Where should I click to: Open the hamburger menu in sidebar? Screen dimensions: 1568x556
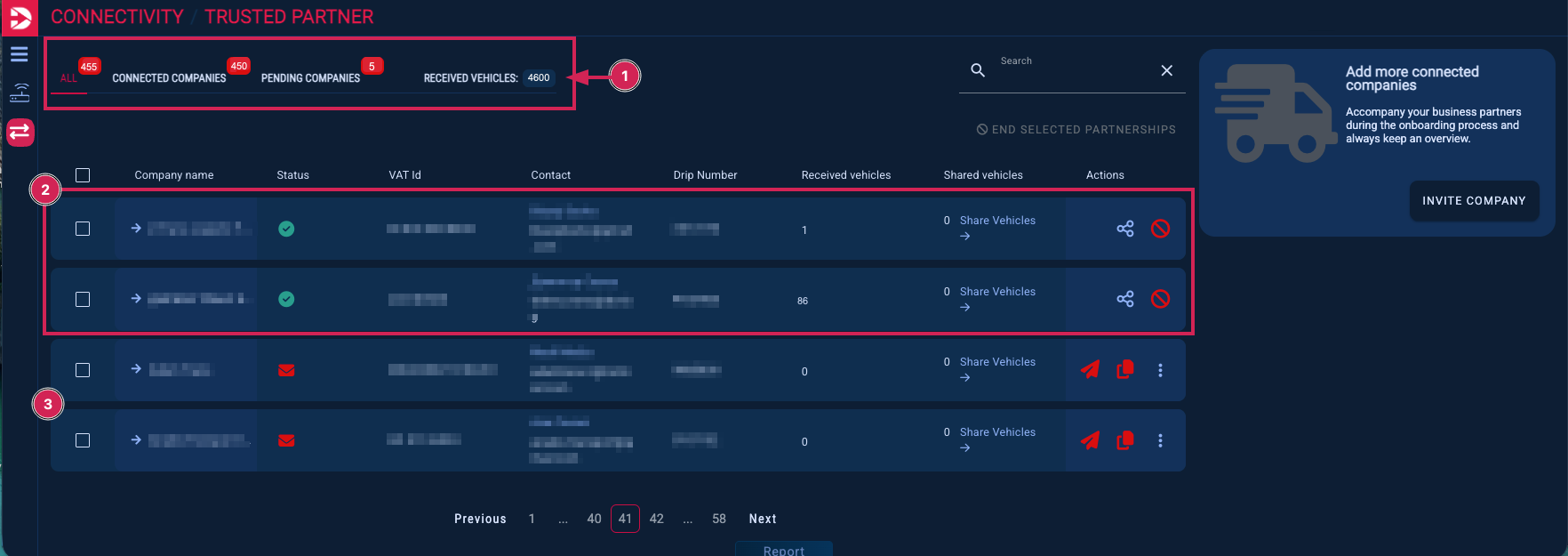20,54
